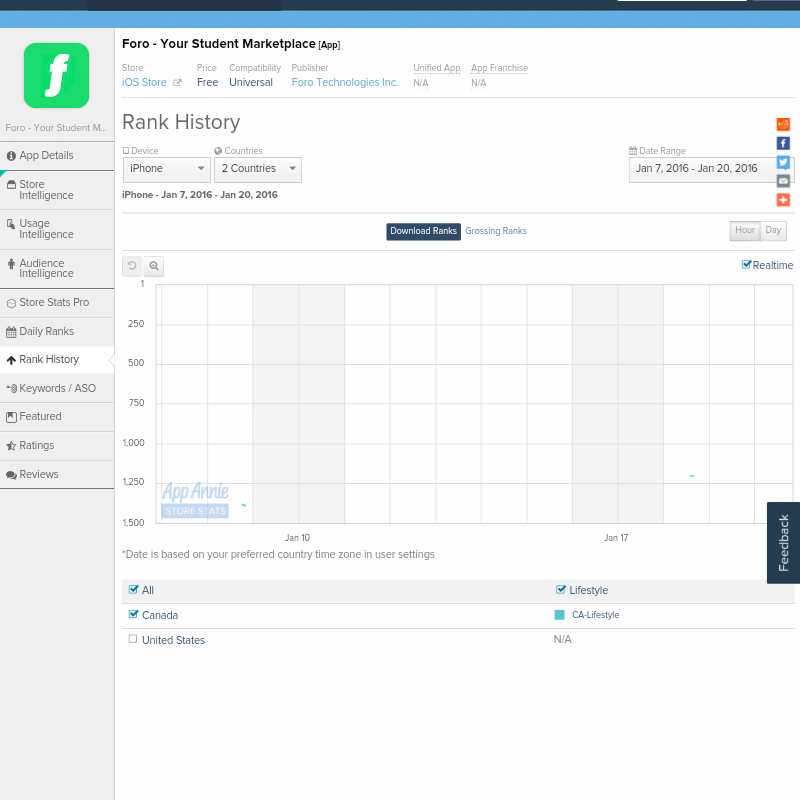The width and height of the screenshot is (800, 800).
Task: Click the United States country label
Action: (x=173, y=640)
